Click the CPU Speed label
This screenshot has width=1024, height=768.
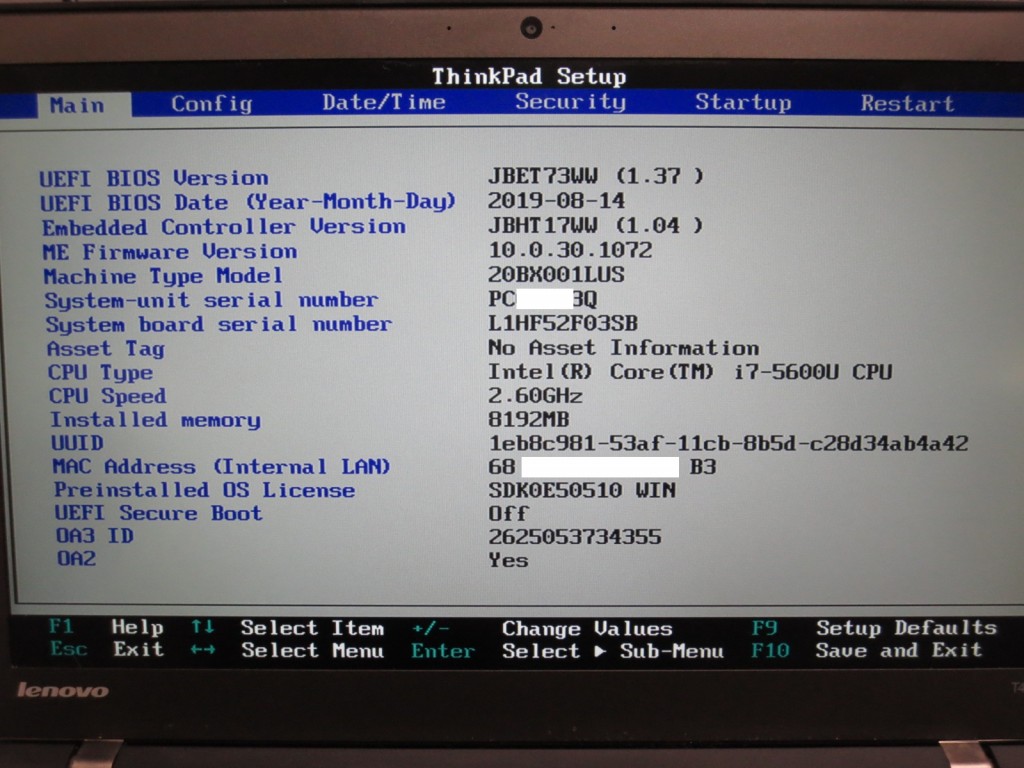coord(108,396)
